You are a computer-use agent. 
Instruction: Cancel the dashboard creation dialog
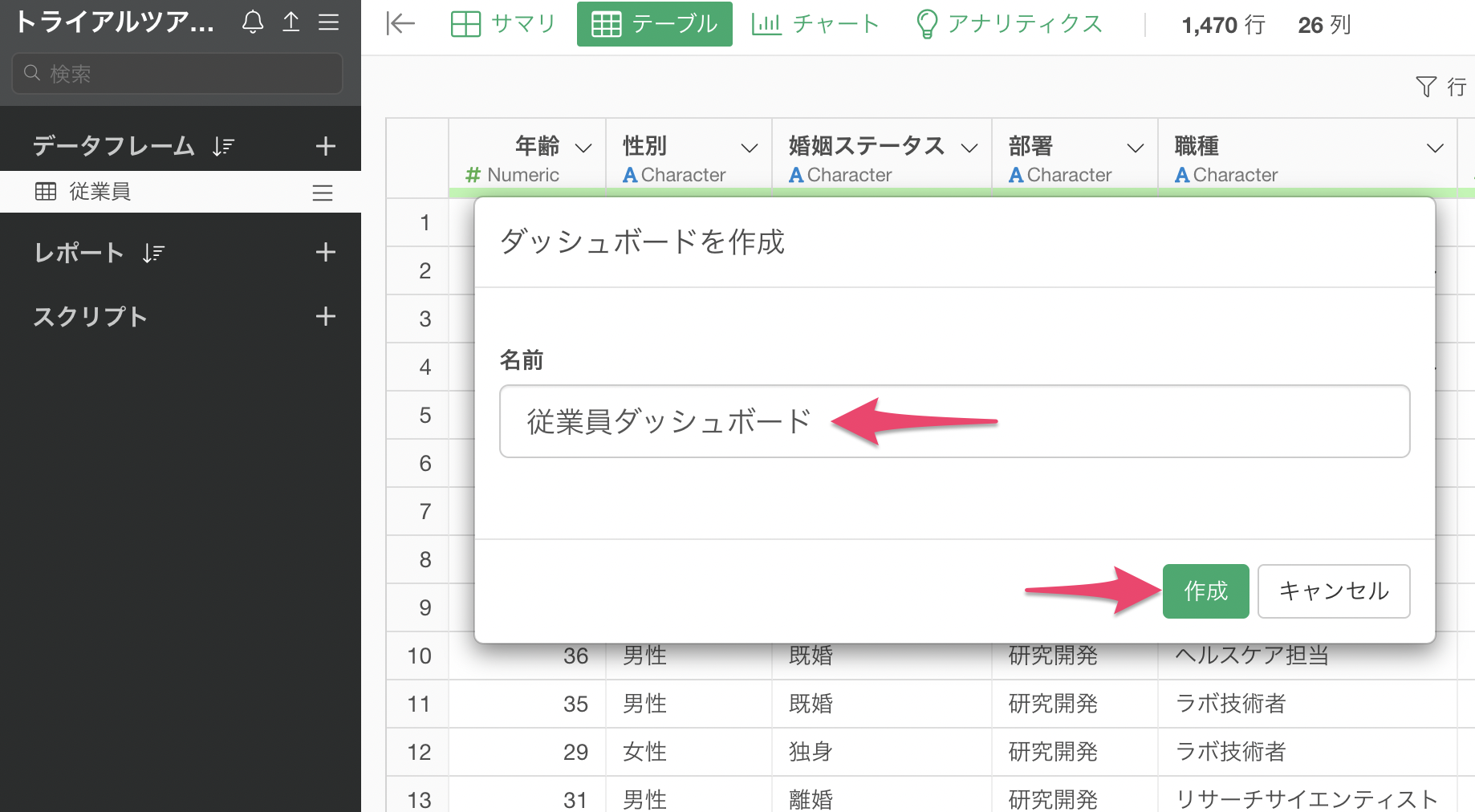pyautogui.click(x=1333, y=591)
